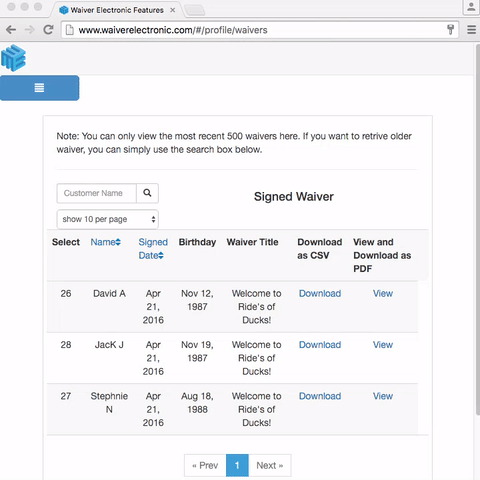Click birthday Aug 18, 1988
The image size is (480, 480).
[197, 403]
